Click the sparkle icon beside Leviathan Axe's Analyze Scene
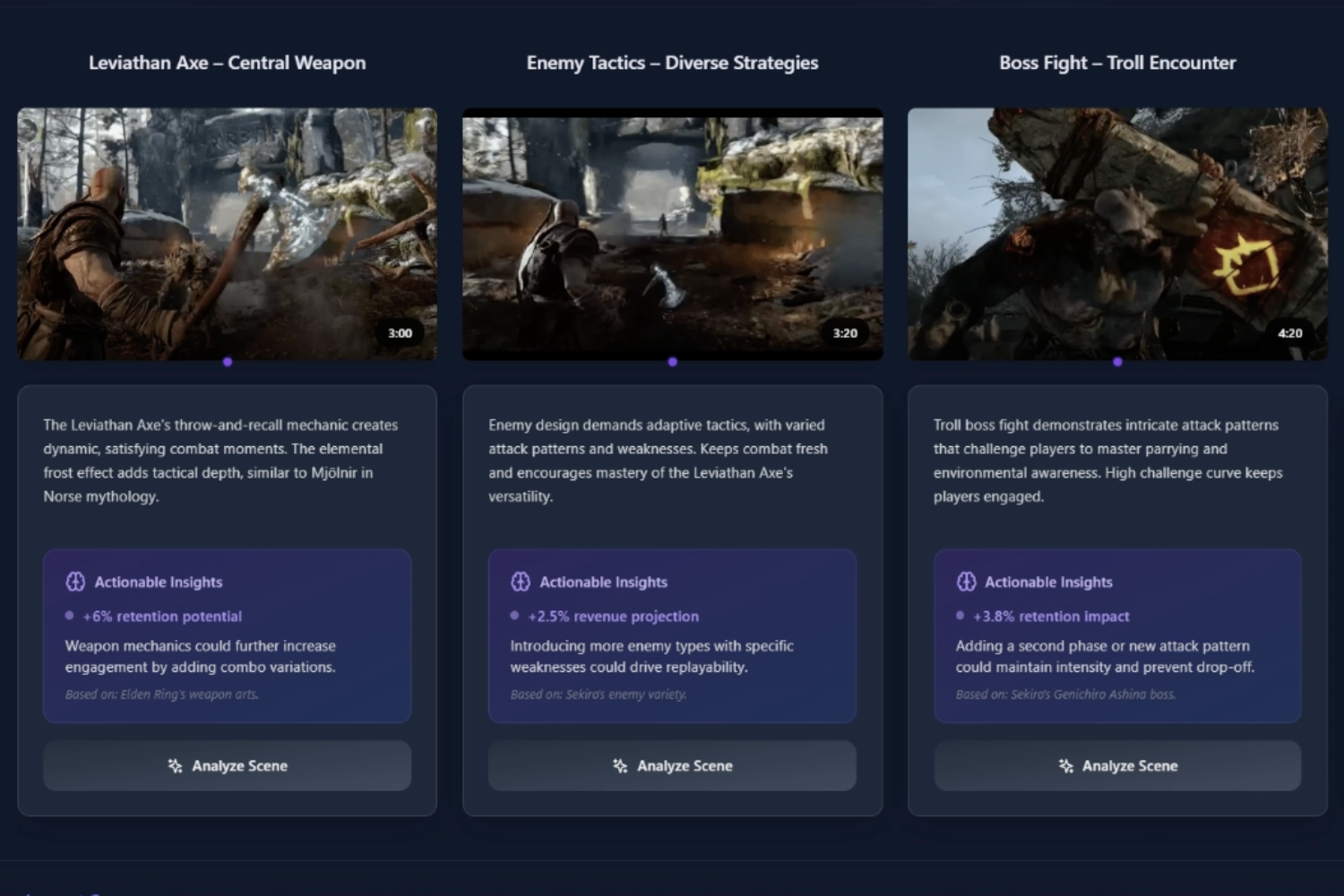 pyautogui.click(x=175, y=766)
